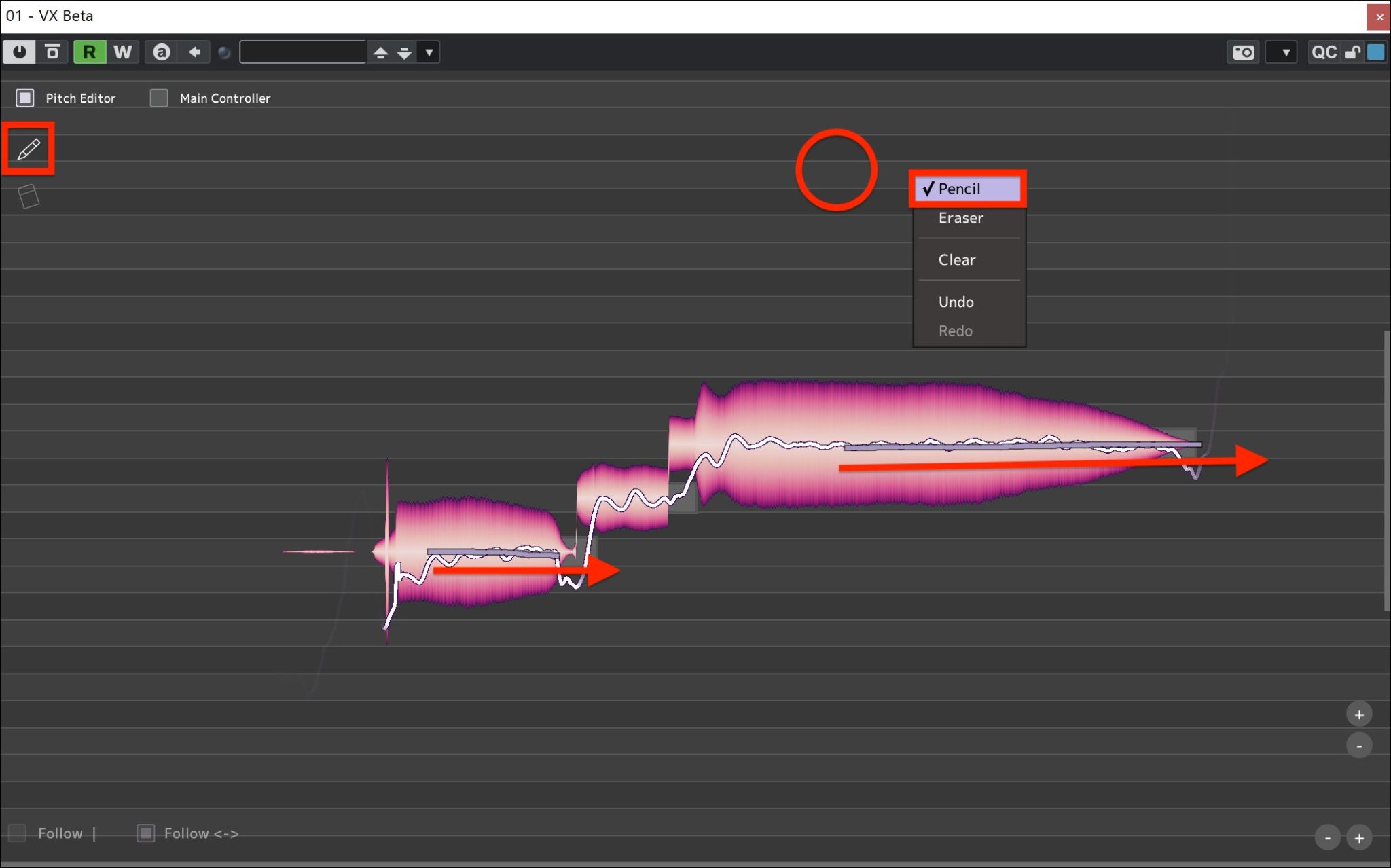Open the preset browser dropdown arrow
The width and height of the screenshot is (1391, 868).
click(x=429, y=52)
